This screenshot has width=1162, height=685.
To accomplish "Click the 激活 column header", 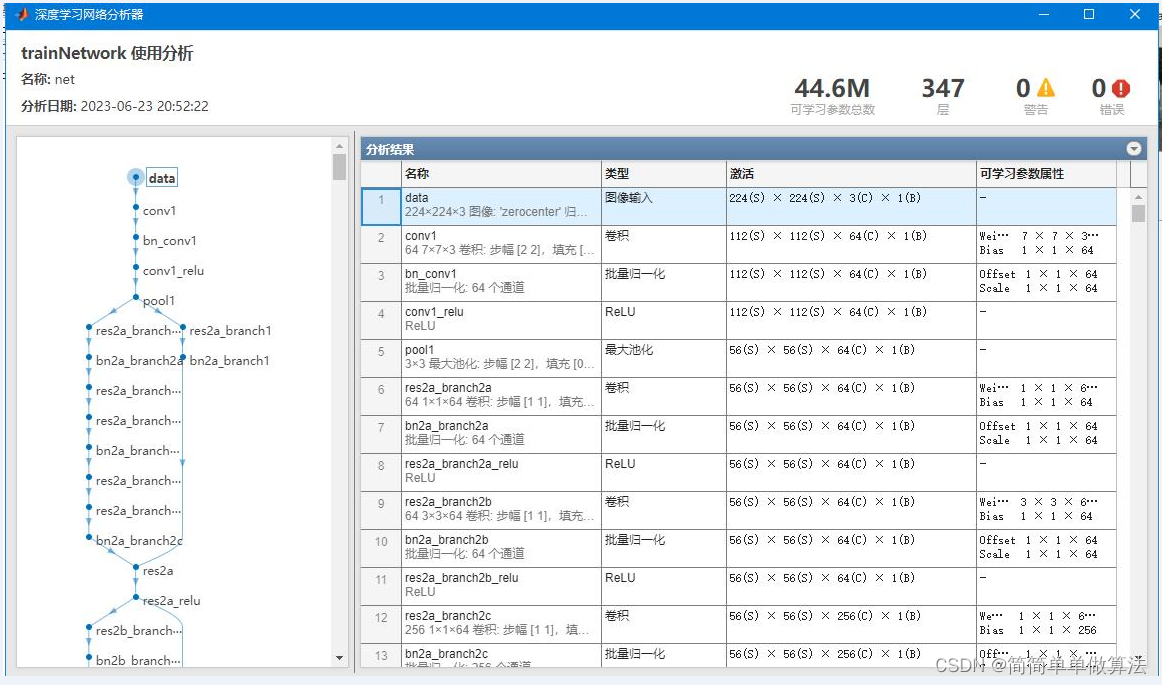I will (x=851, y=173).
